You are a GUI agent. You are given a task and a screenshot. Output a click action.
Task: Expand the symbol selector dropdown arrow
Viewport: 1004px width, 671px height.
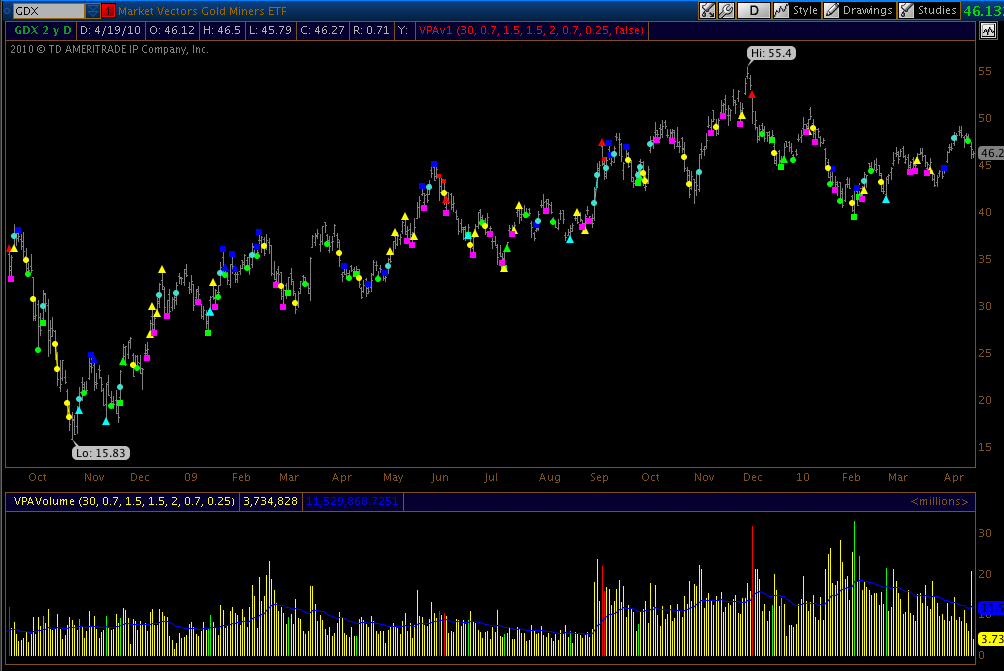(x=93, y=11)
